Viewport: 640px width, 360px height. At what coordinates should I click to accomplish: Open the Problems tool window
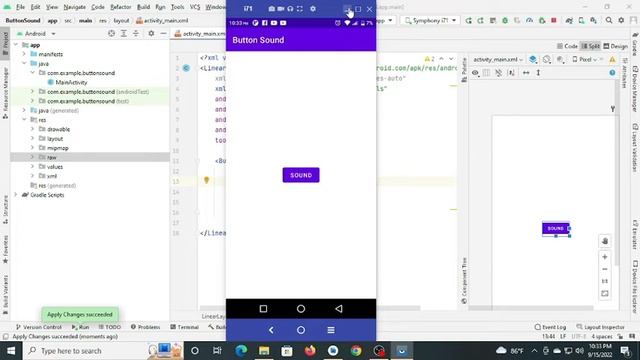[145, 327]
